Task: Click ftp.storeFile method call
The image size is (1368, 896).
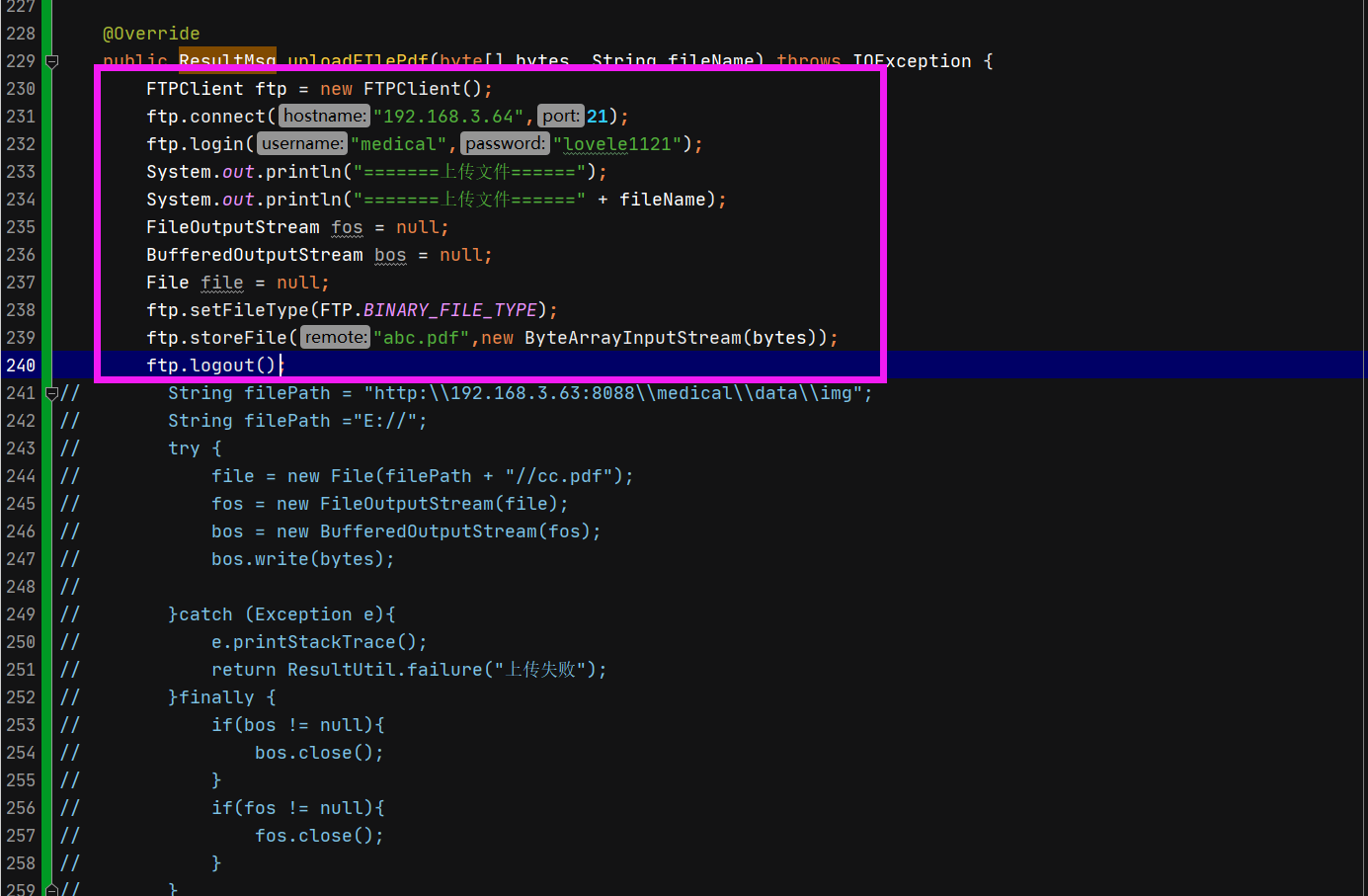Action: point(239,338)
